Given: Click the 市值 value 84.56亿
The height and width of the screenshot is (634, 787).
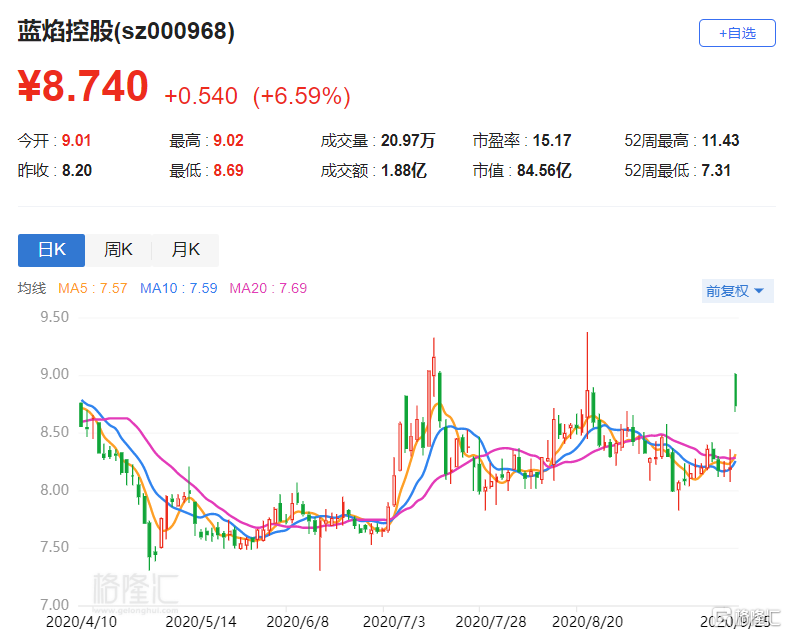Looking at the screenshot, I should pos(544,171).
